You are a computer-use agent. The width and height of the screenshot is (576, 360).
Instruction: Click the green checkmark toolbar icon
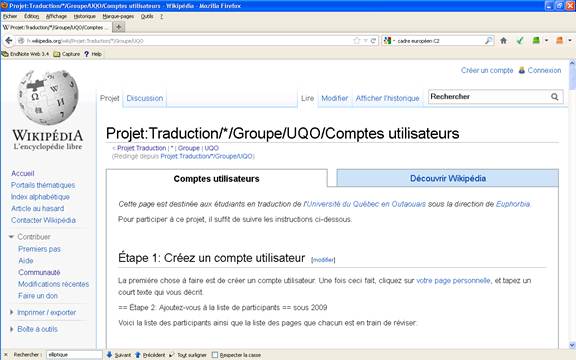[520, 41]
